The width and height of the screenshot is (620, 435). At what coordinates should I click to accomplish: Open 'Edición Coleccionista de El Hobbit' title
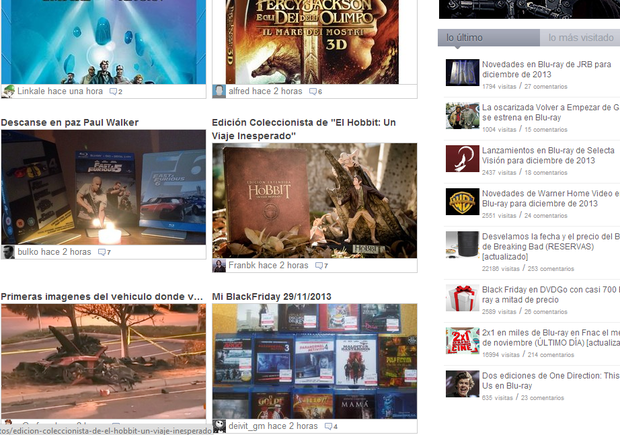[x=304, y=129]
